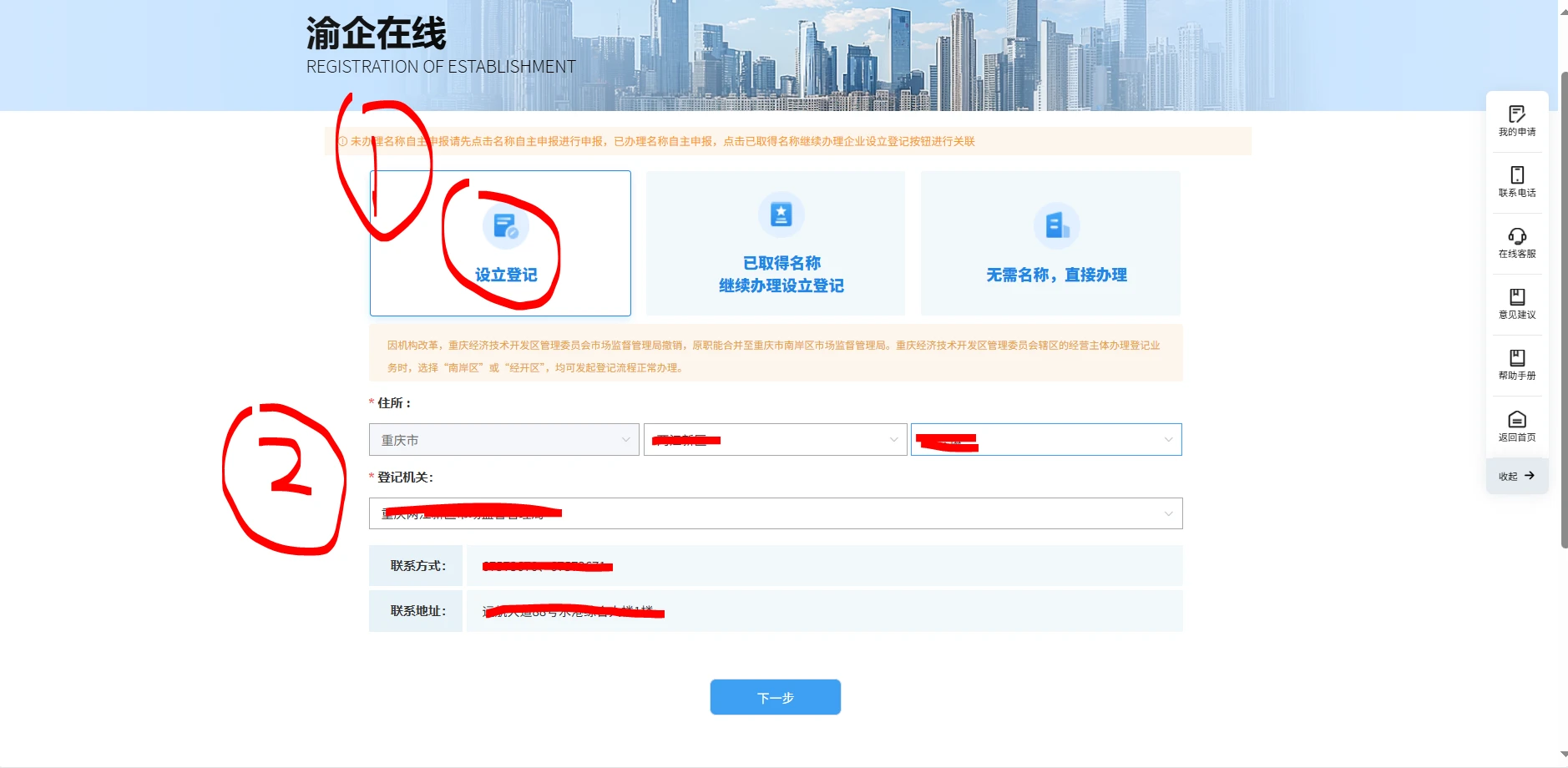Image resolution: width=1568 pixels, height=768 pixels.
Task: Open 在线客服 headset icon
Action: click(x=1516, y=237)
